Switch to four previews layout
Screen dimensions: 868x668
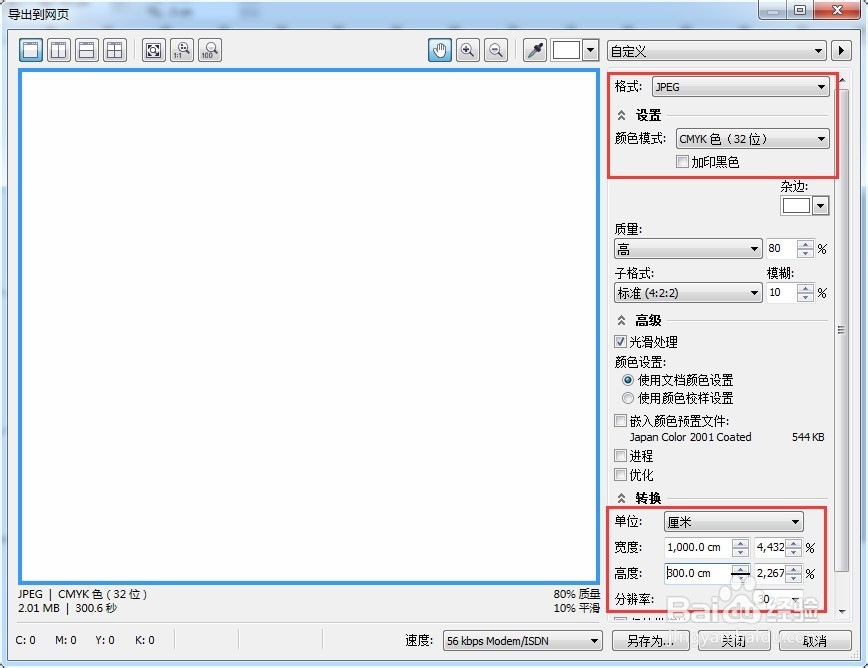[x=115, y=50]
